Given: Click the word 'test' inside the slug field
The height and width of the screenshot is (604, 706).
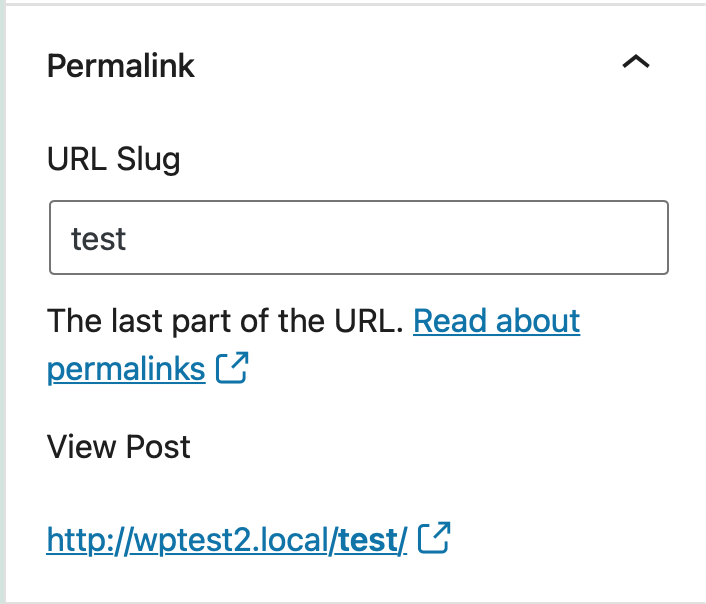Looking at the screenshot, I should coord(98,239).
